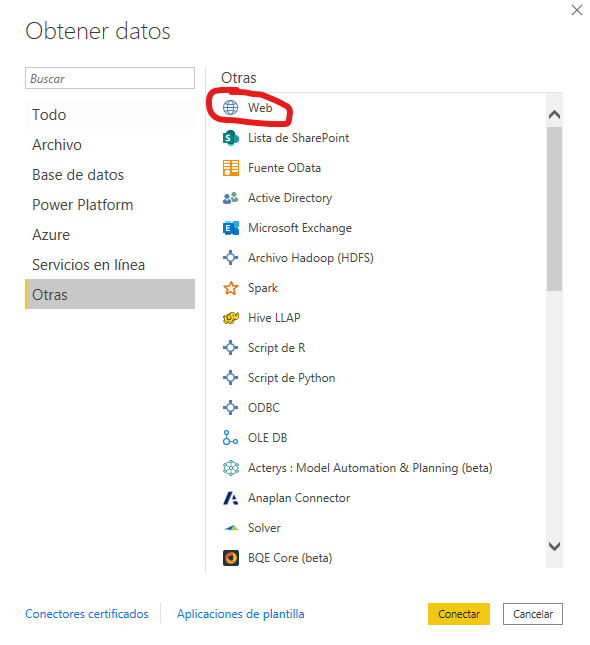Click the Solver icon
Viewport: 590px width, 645px height.
(x=230, y=528)
